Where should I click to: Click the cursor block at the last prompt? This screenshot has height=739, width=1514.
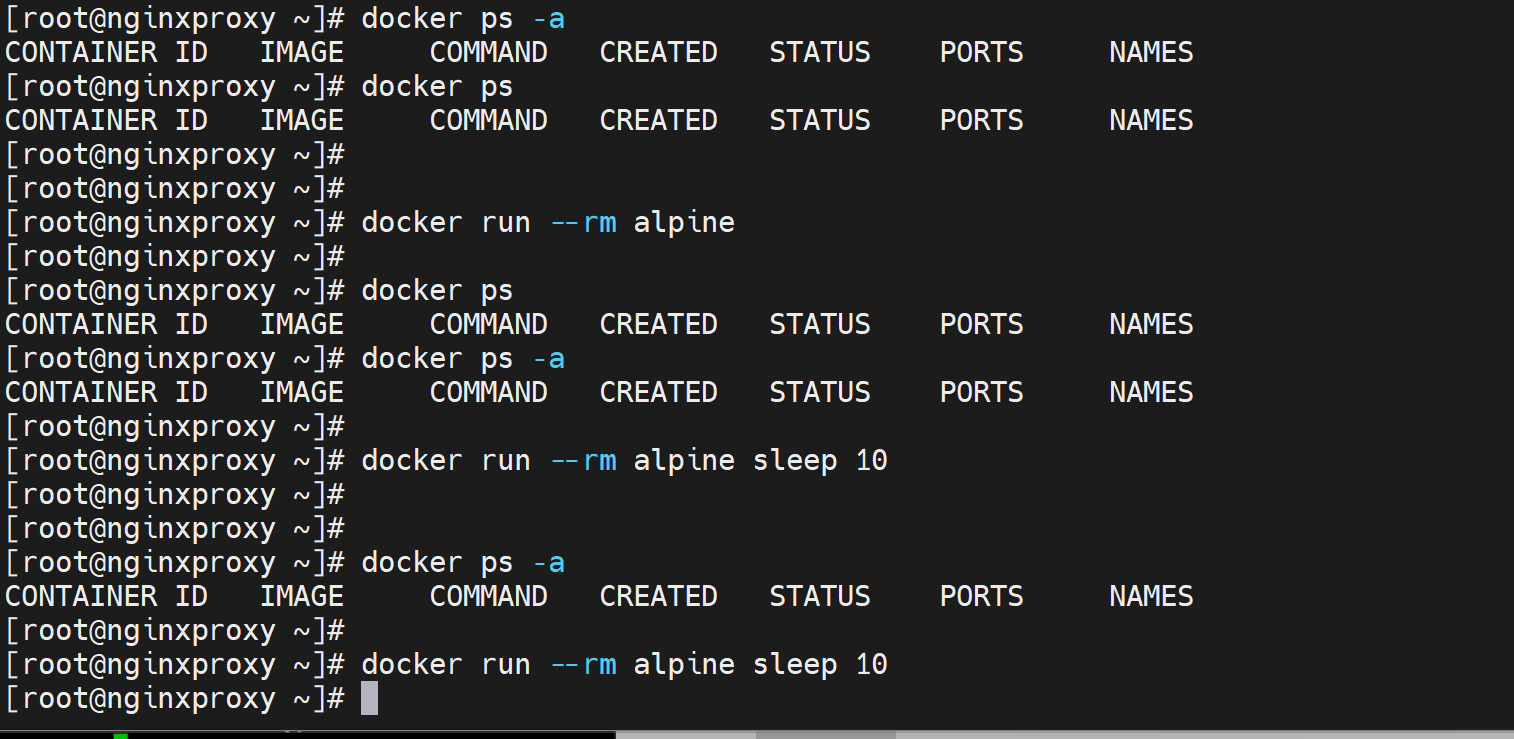click(x=369, y=698)
